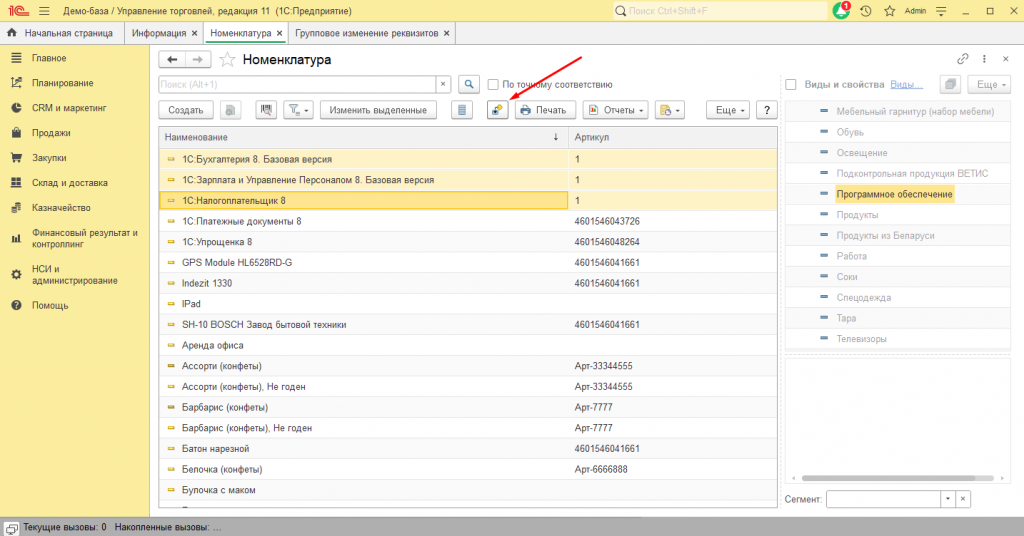Viewport: 1024px width, 536px height.
Task: Click the НСИ и администрирование gear icon
Action: (16, 275)
